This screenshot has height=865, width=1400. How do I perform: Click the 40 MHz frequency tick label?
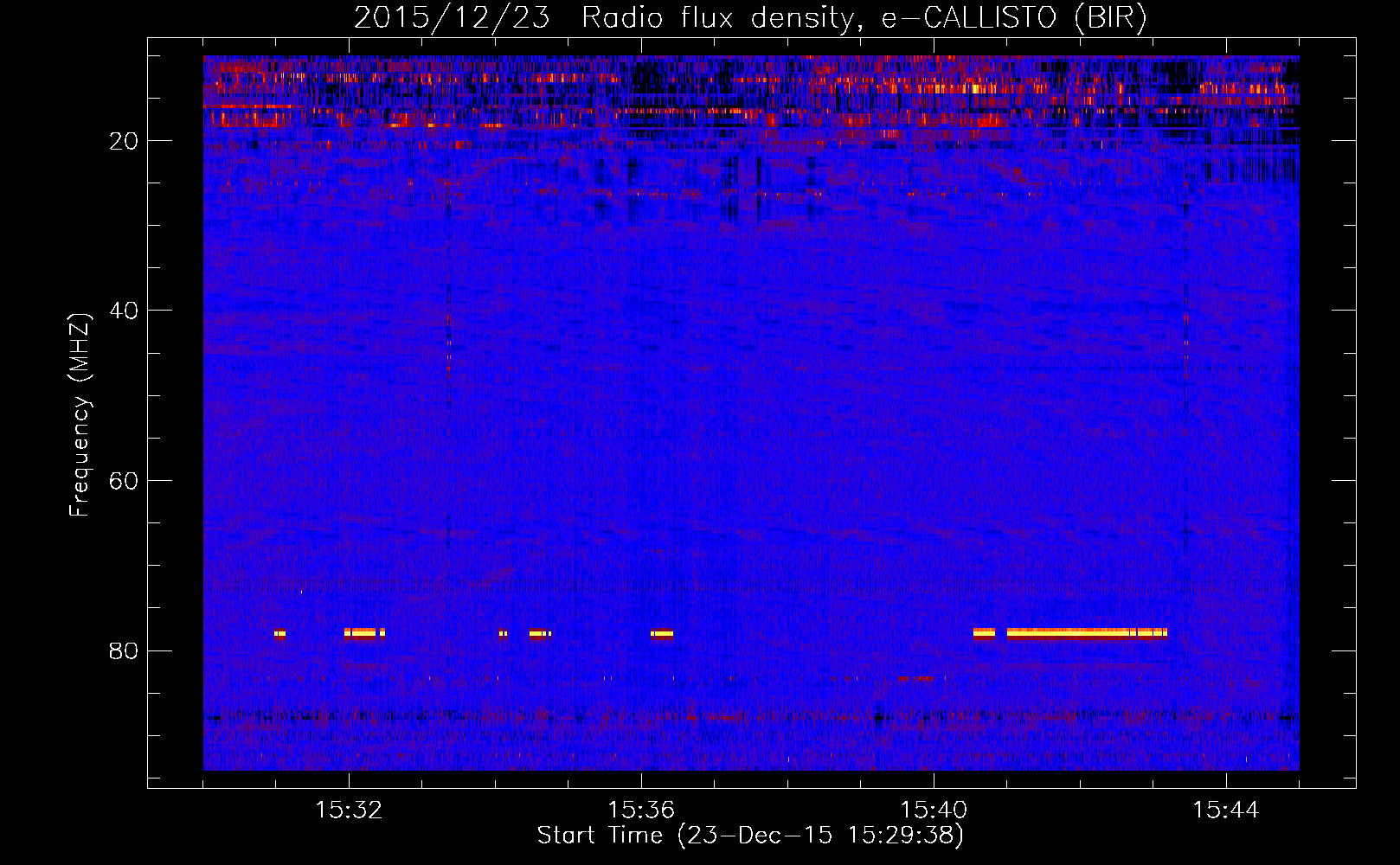(124, 310)
